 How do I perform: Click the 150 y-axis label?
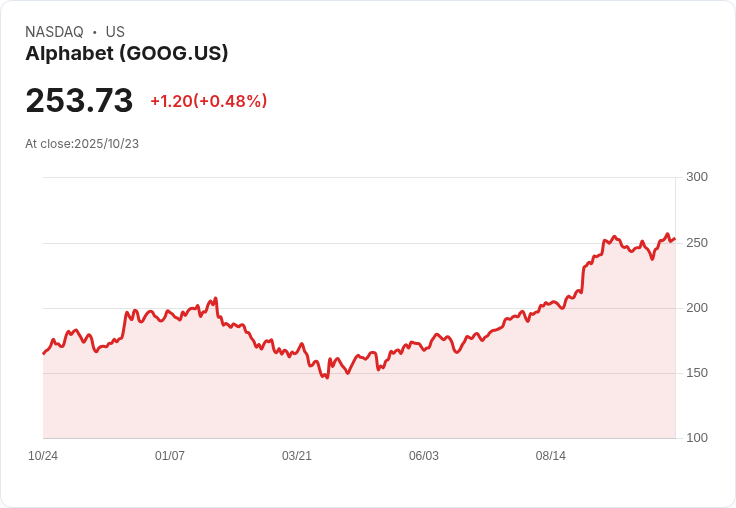[x=697, y=373]
